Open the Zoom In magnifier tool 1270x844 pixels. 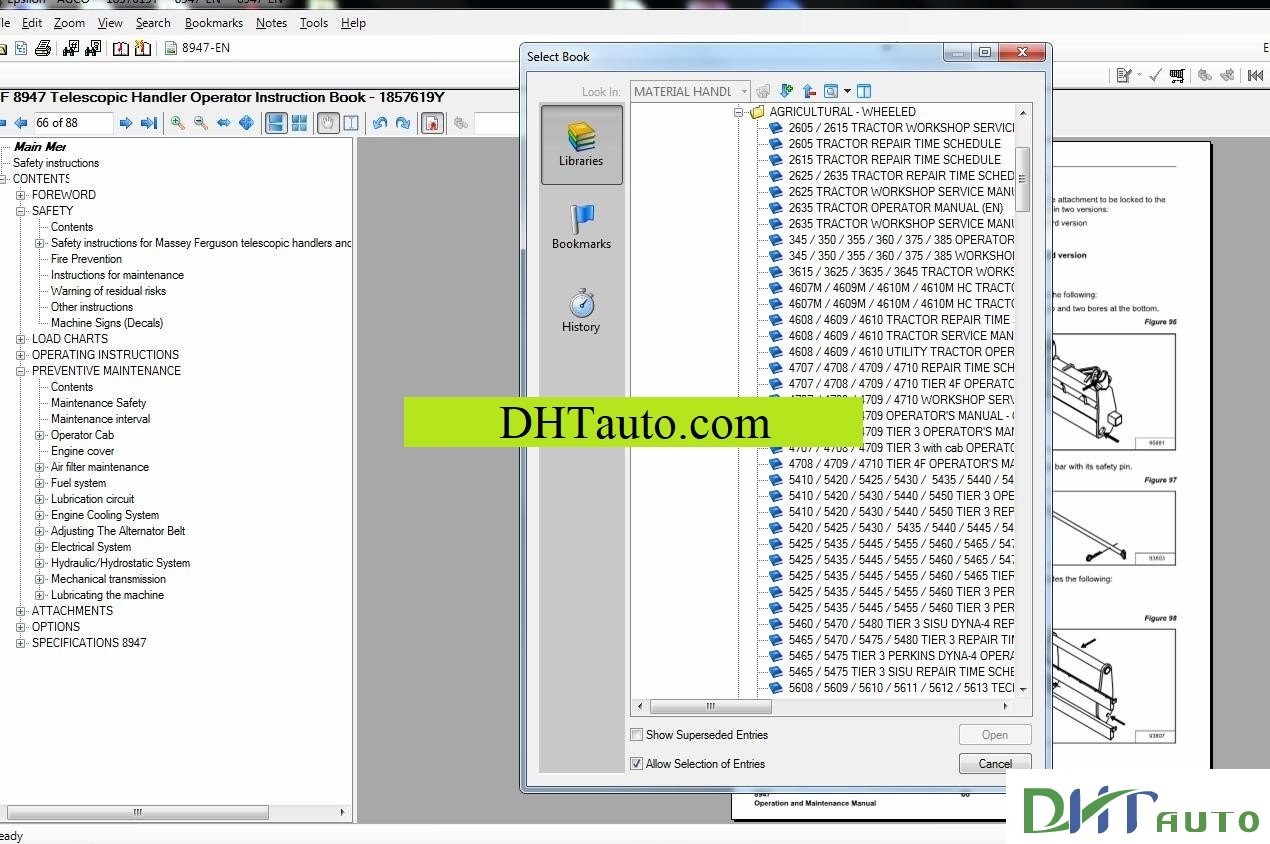coord(178,123)
